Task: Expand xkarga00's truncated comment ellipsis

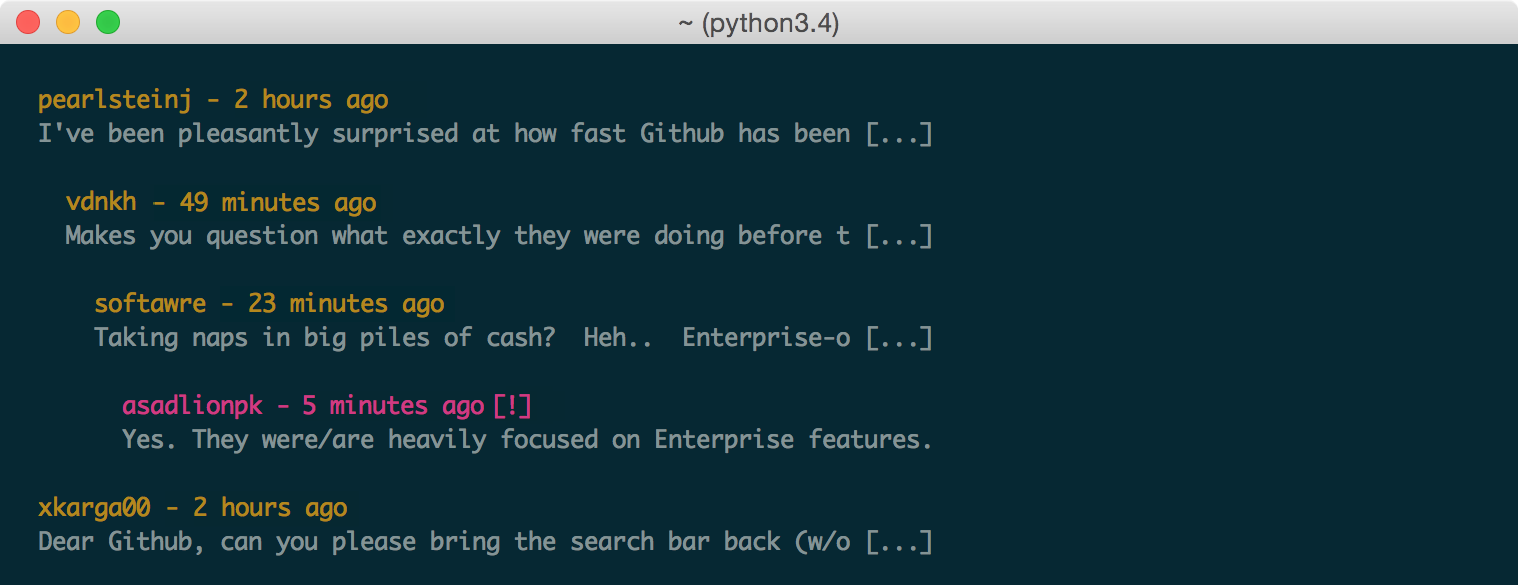Action: [x=899, y=542]
